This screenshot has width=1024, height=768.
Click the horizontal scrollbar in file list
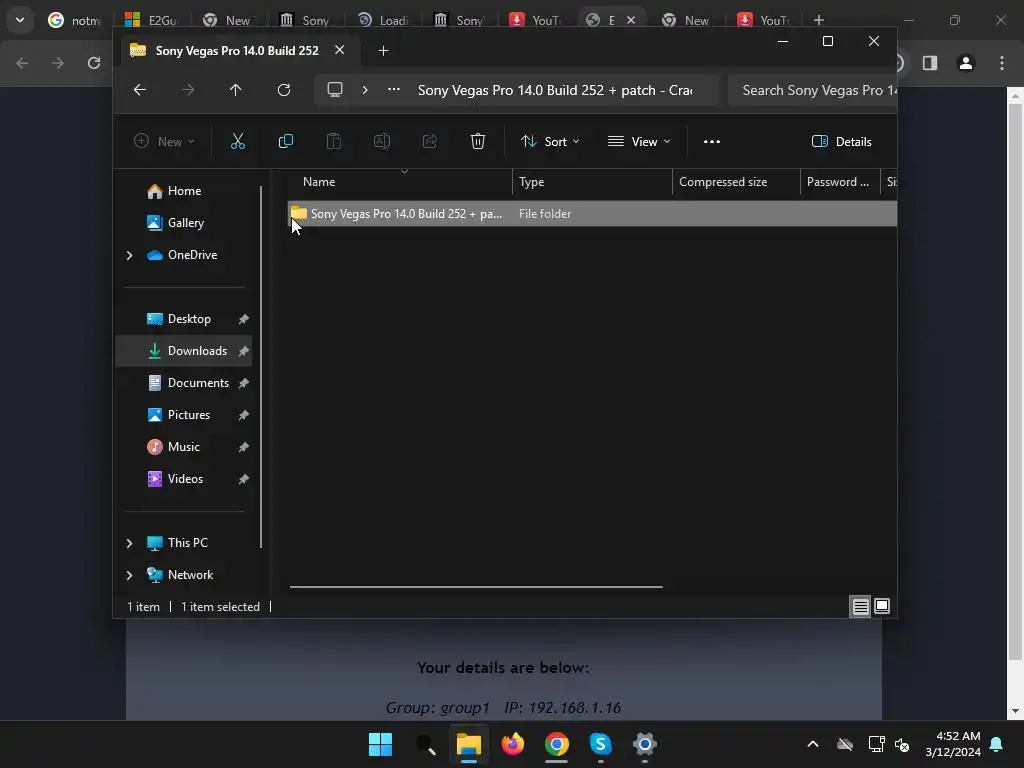pyautogui.click(x=476, y=586)
